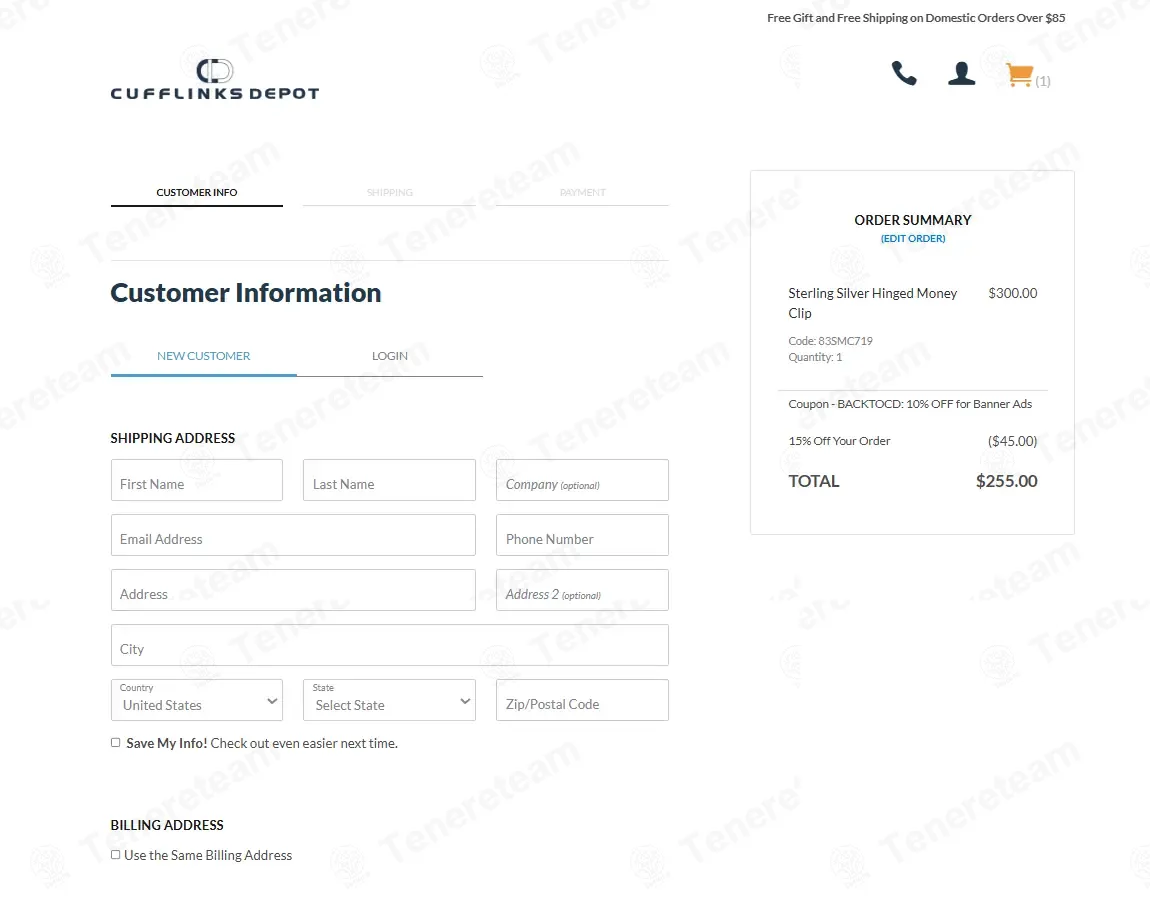Click the Phone Number field

tap(582, 535)
